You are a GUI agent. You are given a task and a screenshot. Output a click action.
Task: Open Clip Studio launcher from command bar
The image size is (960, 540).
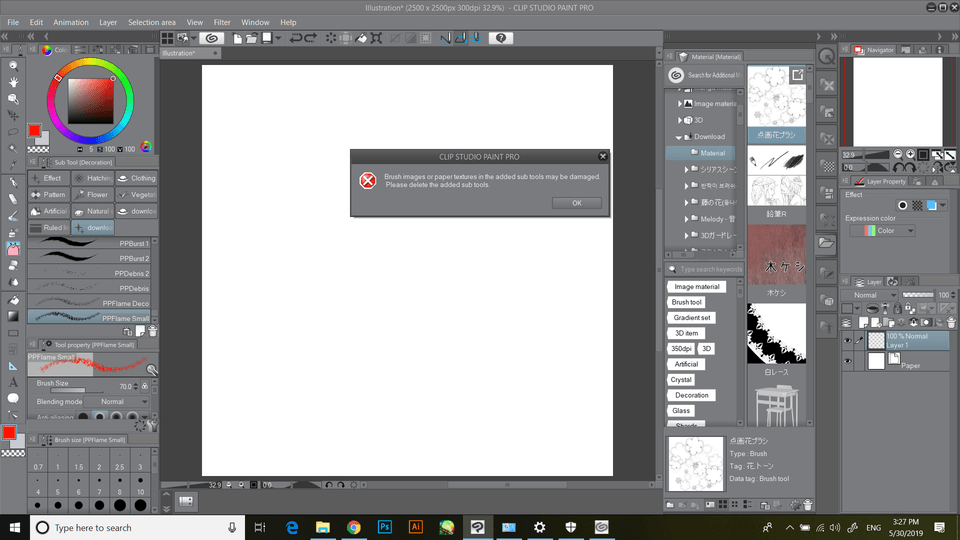212,38
